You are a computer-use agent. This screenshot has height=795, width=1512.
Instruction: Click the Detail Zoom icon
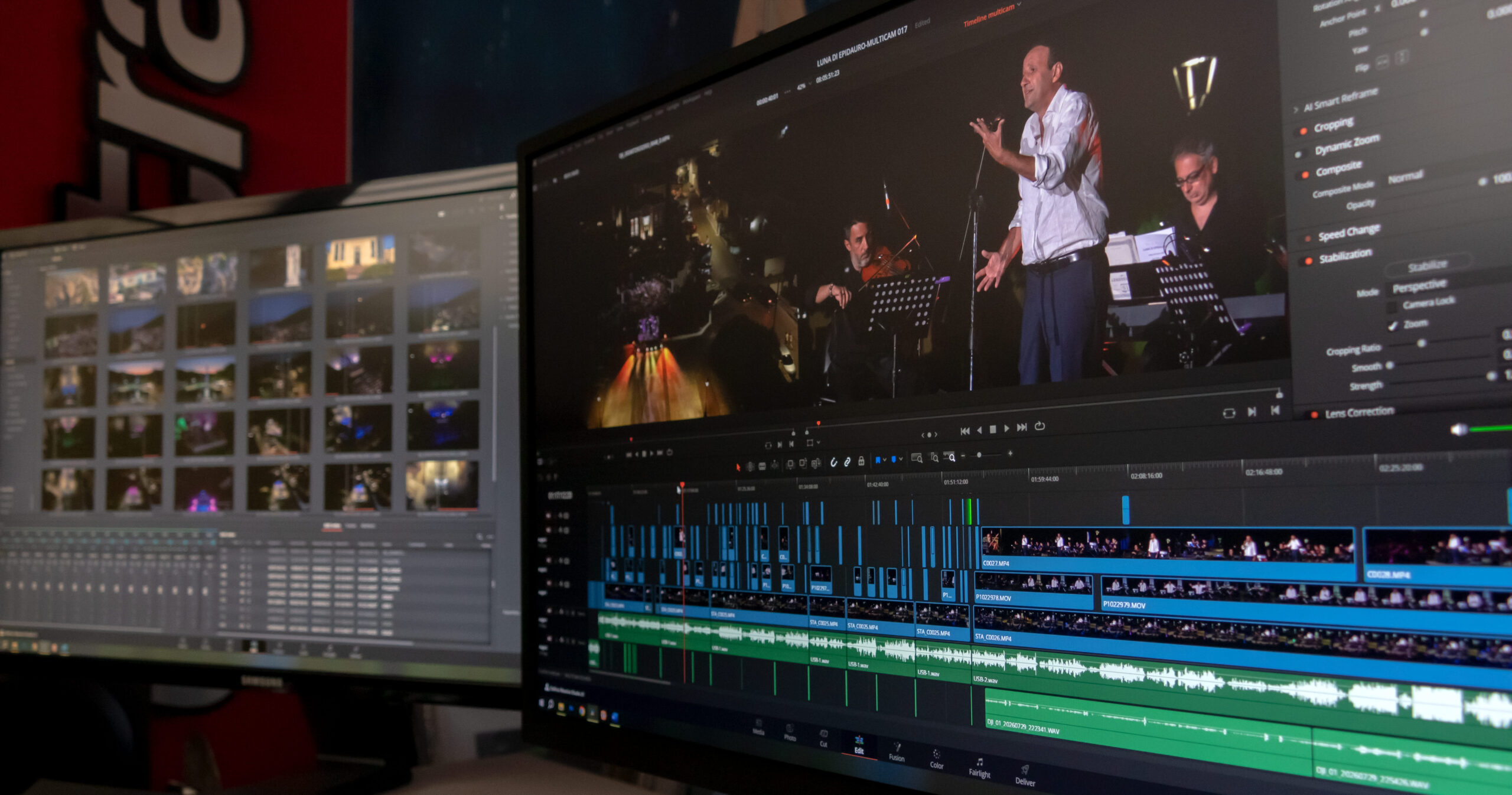[x=934, y=457]
